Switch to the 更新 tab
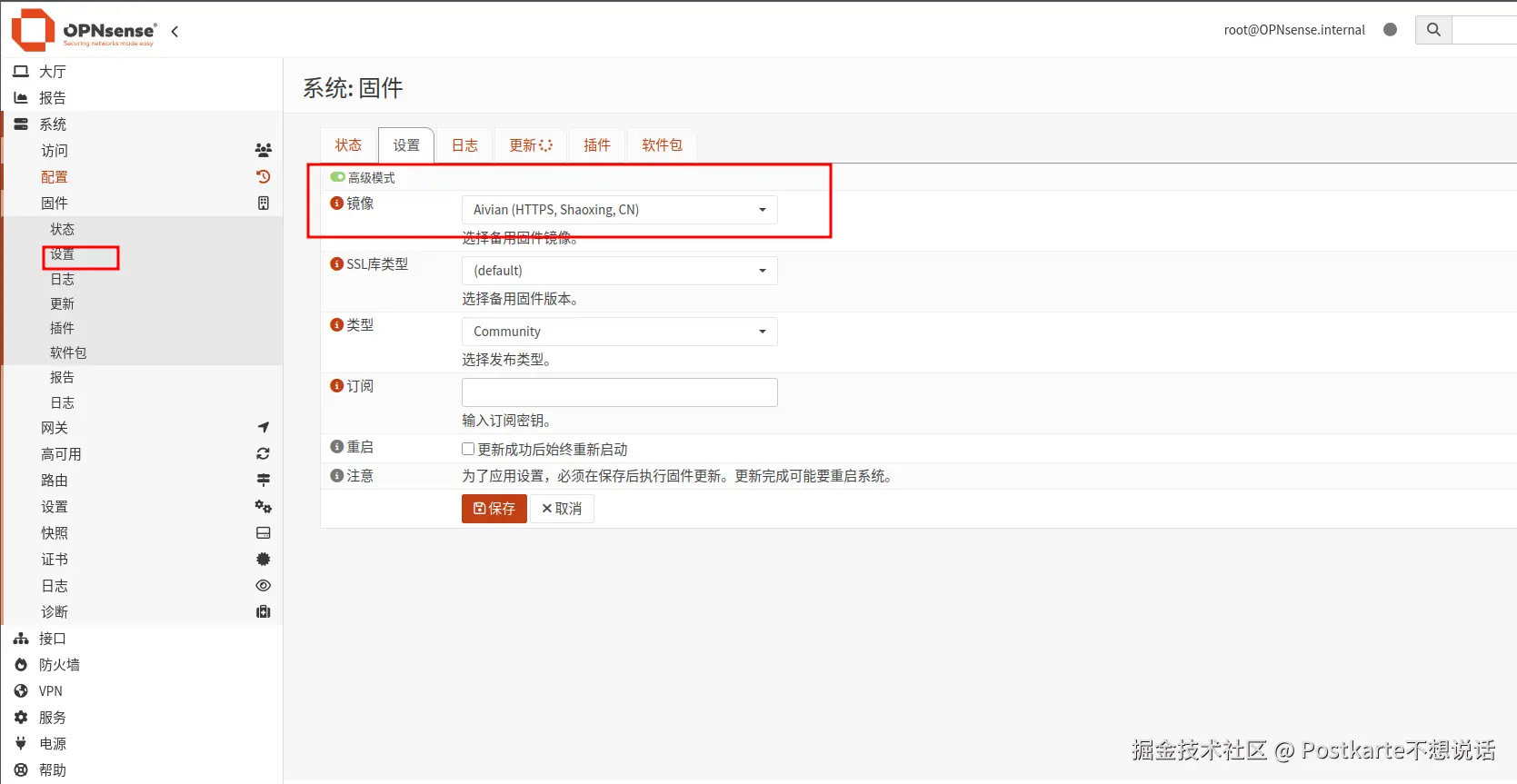This screenshot has width=1517, height=784. pos(531,145)
